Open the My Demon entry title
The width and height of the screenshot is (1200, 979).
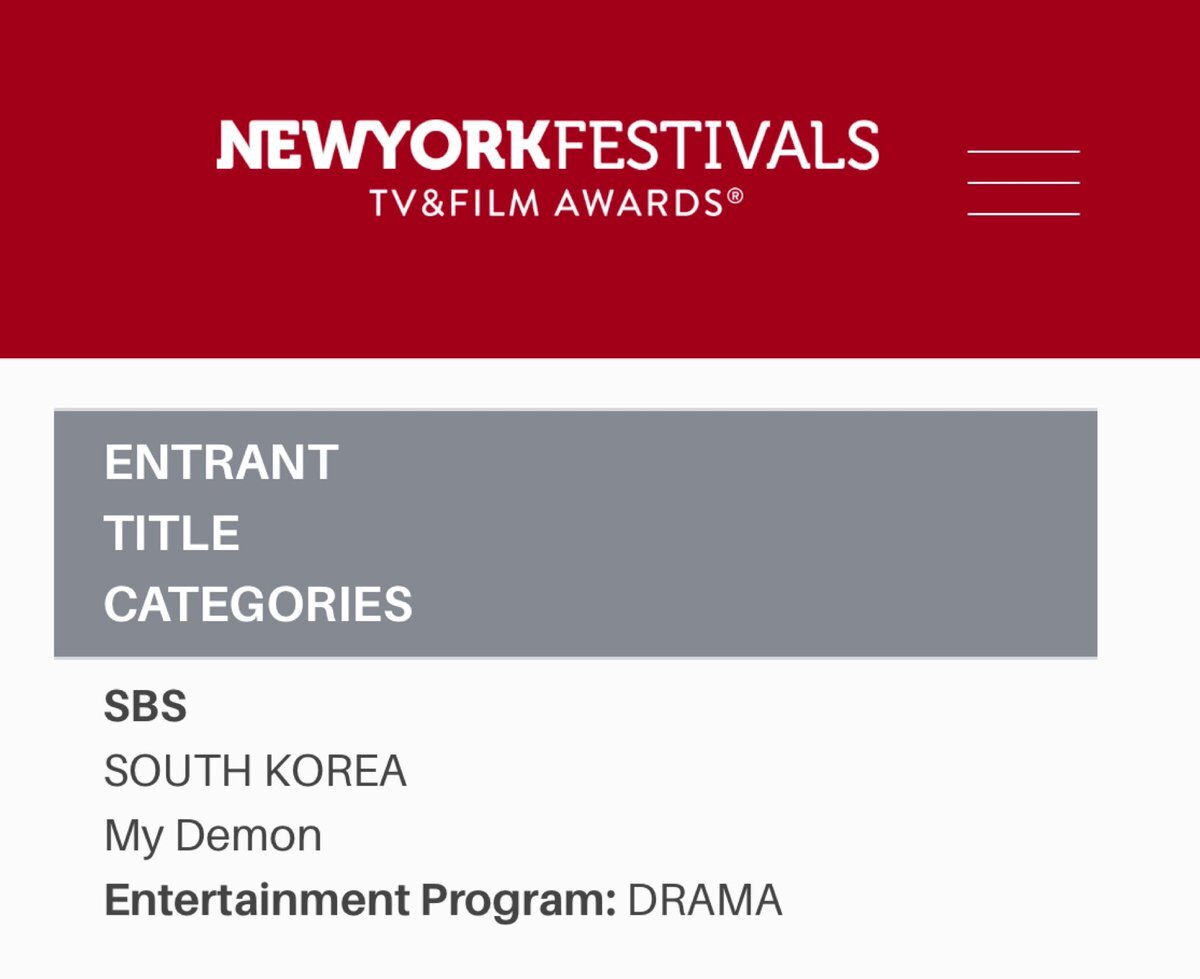213,837
